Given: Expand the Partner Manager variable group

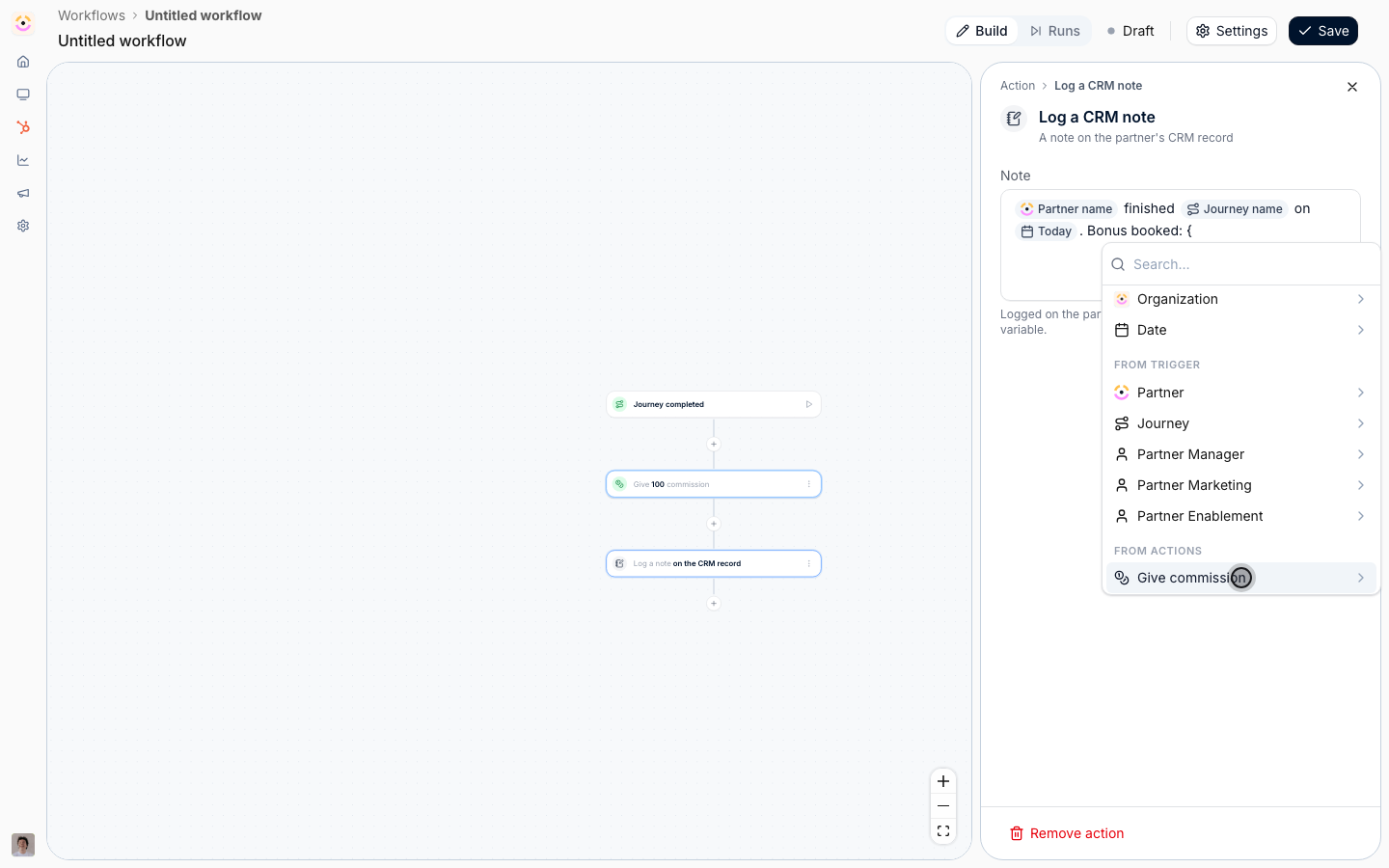Looking at the screenshot, I should pyautogui.click(x=1241, y=454).
